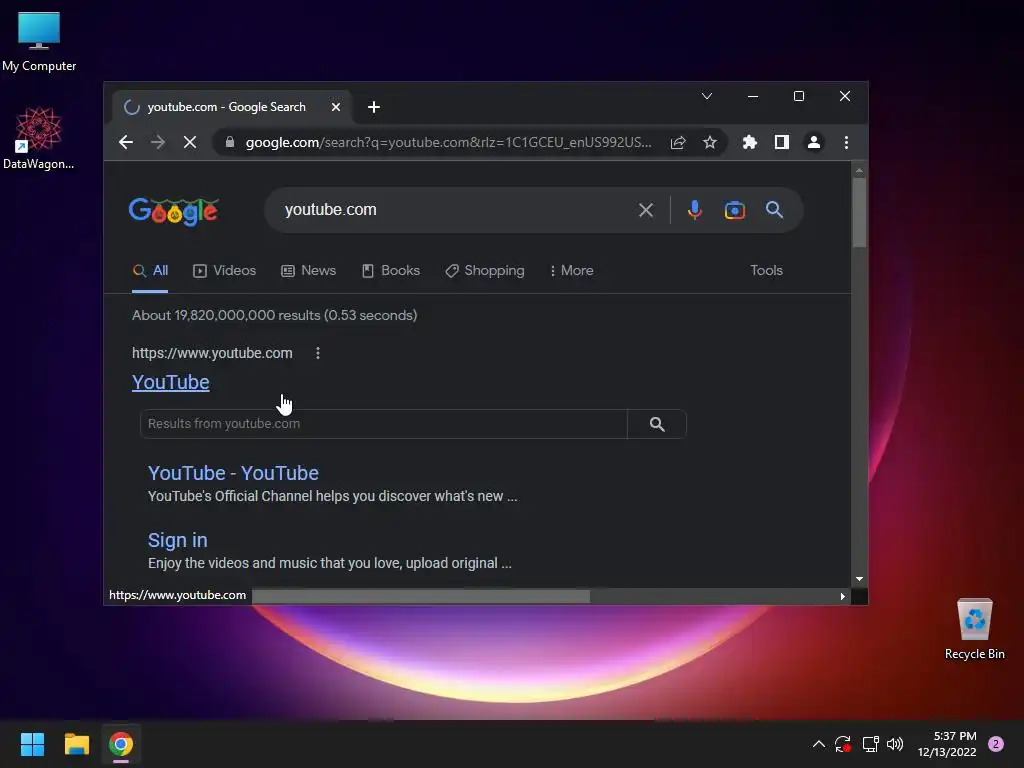This screenshot has height=768, width=1024.
Task: Clear the search box with X icon
Action: pyautogui.click(x=646, y=210)
